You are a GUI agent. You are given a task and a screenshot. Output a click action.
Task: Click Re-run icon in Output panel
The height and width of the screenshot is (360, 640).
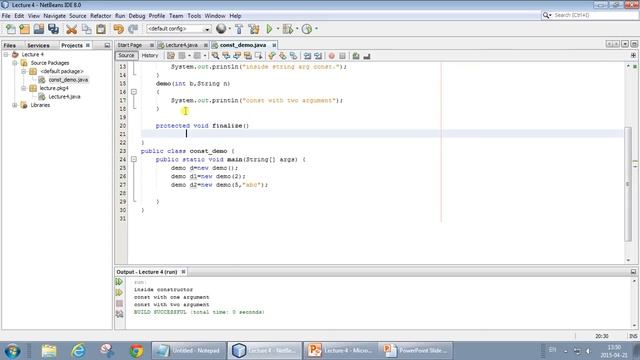pyautogui.click(x=119, y=282)
